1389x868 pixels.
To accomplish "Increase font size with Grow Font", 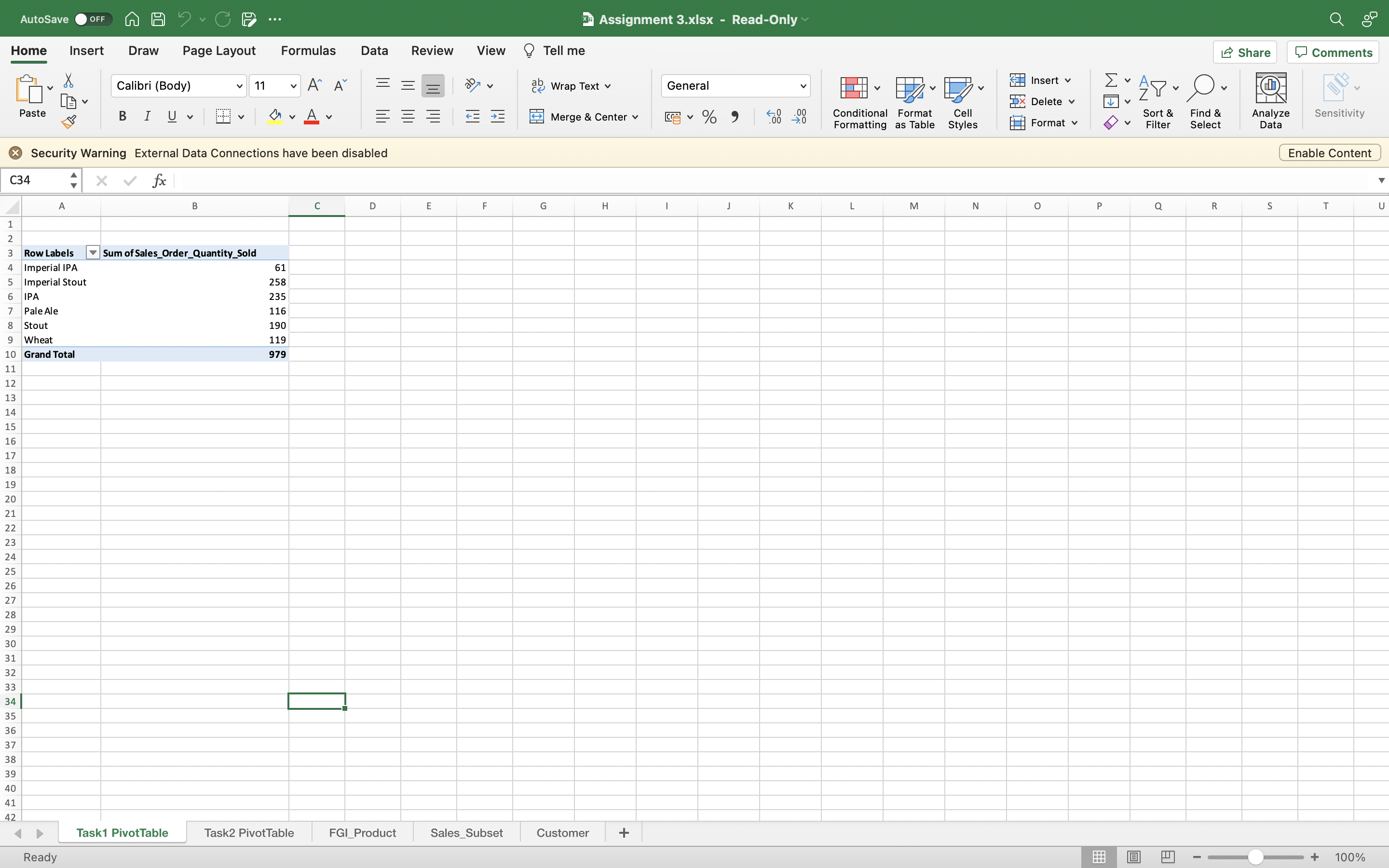I will [314, 84].
